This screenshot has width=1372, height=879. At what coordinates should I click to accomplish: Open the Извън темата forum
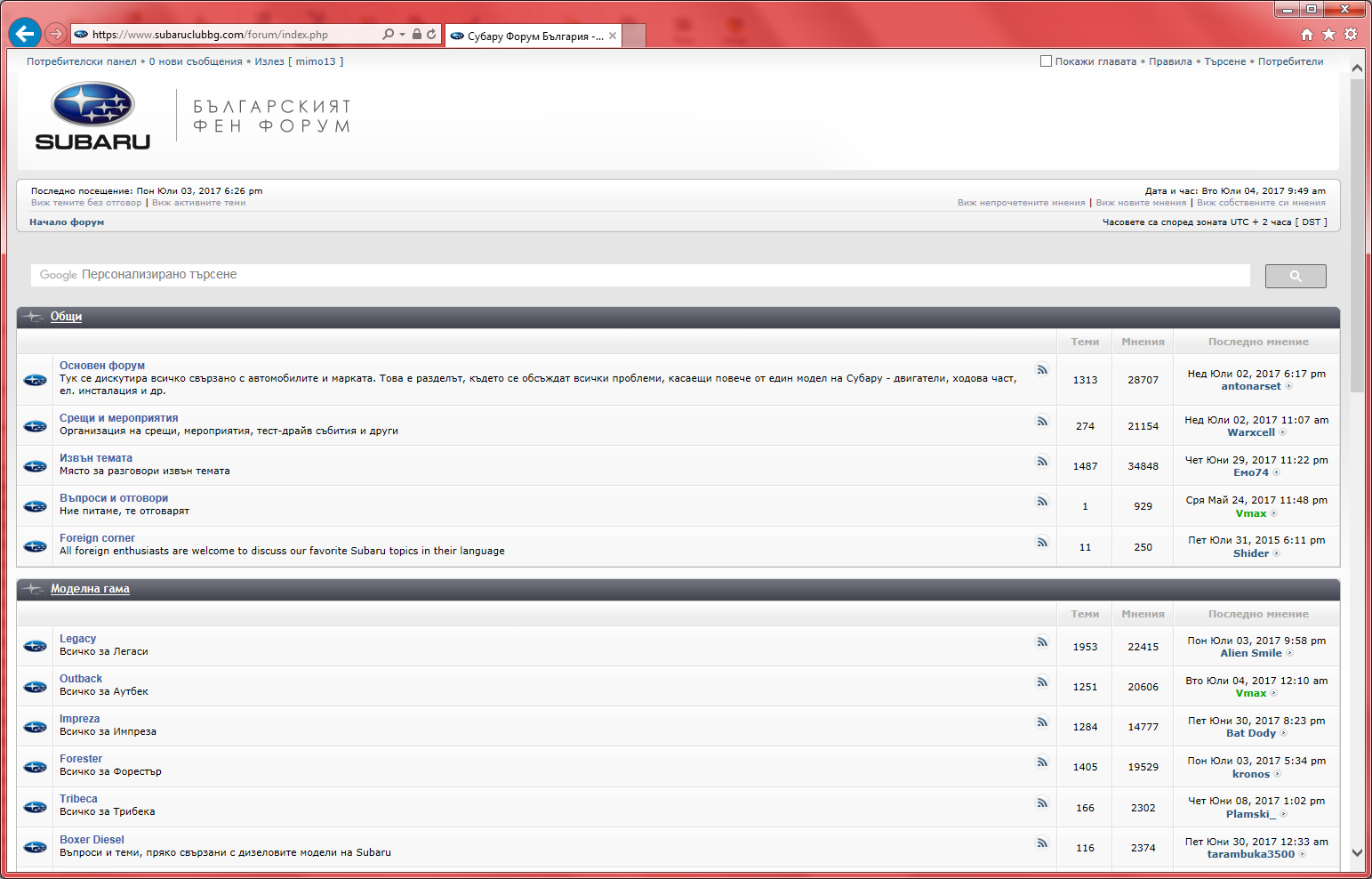[96, 458]
